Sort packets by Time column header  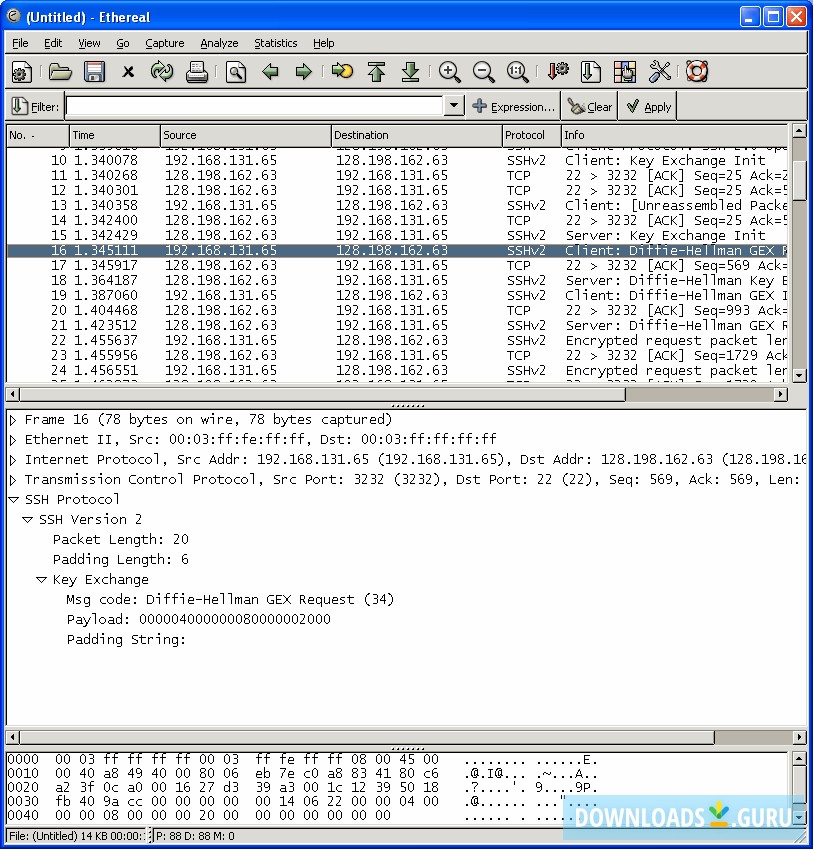[115, 136]
